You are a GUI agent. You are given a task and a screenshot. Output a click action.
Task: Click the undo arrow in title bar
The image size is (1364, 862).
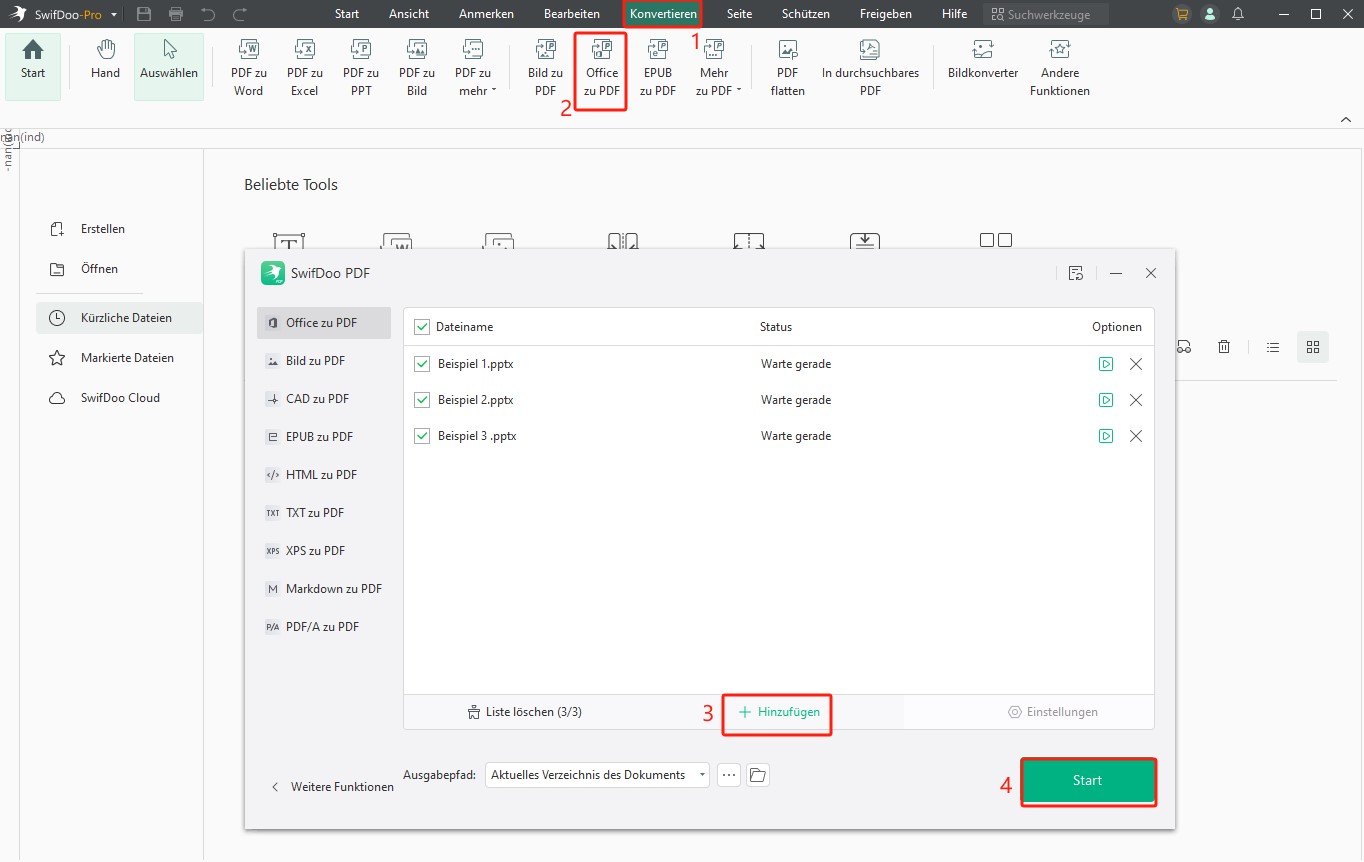208,14
